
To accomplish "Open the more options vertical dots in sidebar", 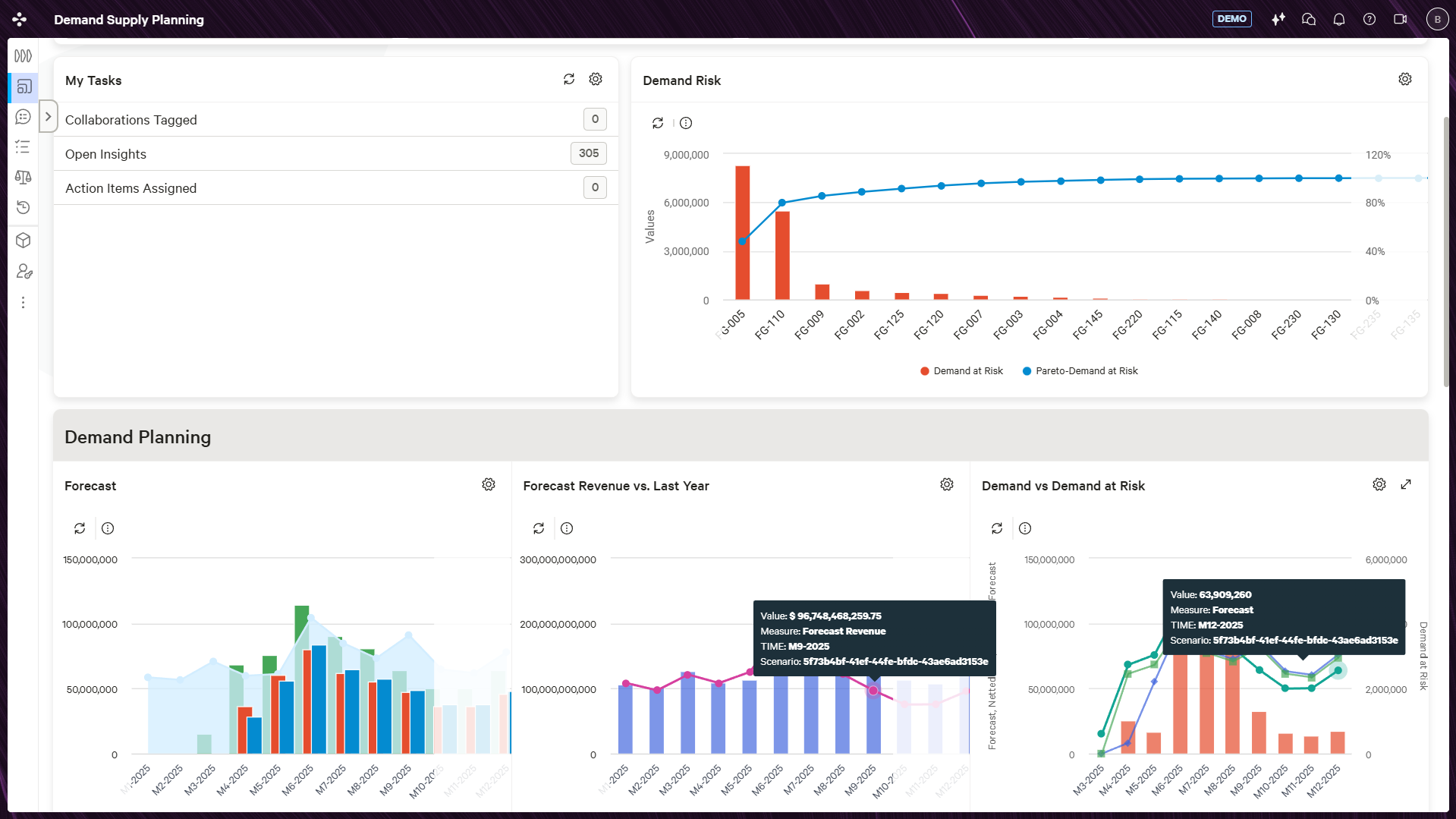I will coord(23,302).
